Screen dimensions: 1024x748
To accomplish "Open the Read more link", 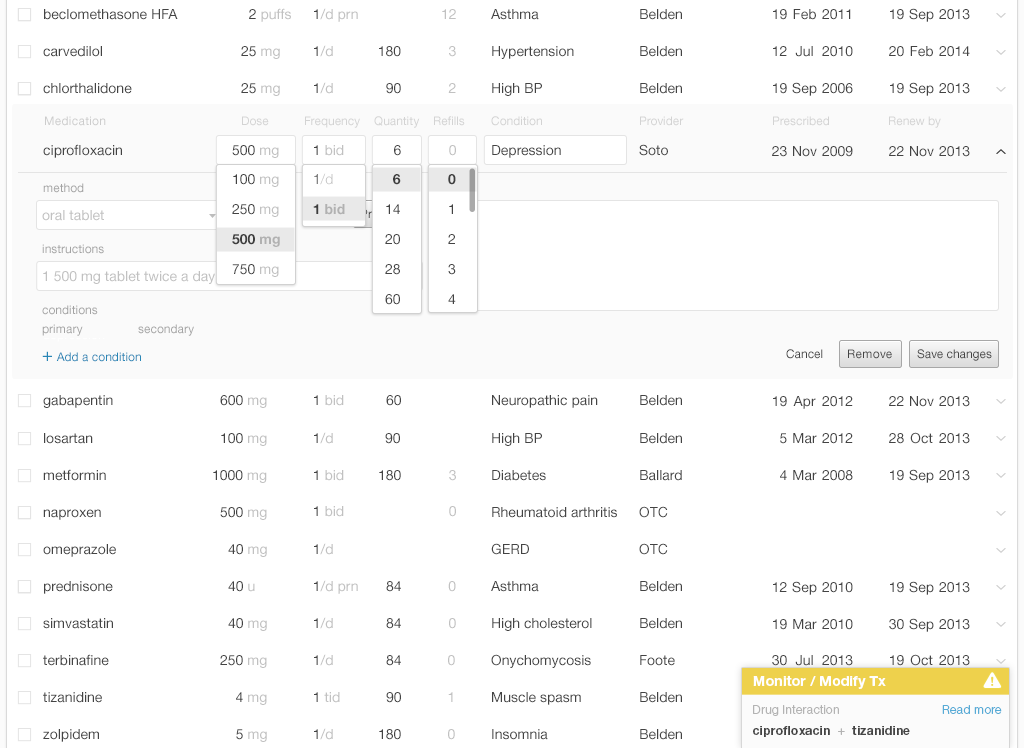I will [x=971, y=710].
